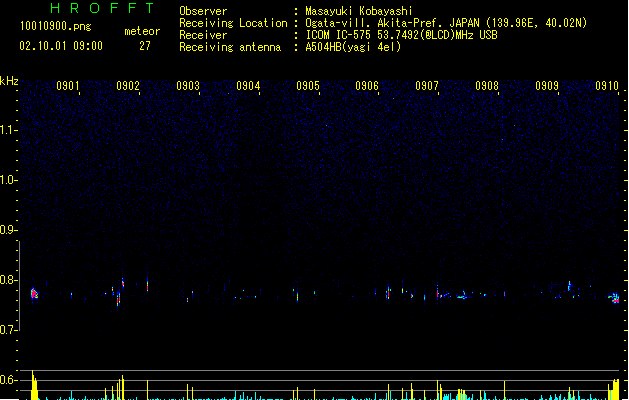Viewport: 629px width, 400px height.
Task: Click the 0903 time marker
Action: (188, 86)
